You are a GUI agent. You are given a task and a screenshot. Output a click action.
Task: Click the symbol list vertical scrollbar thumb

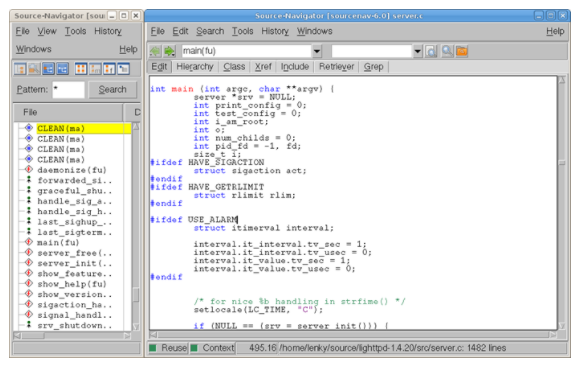136,294
